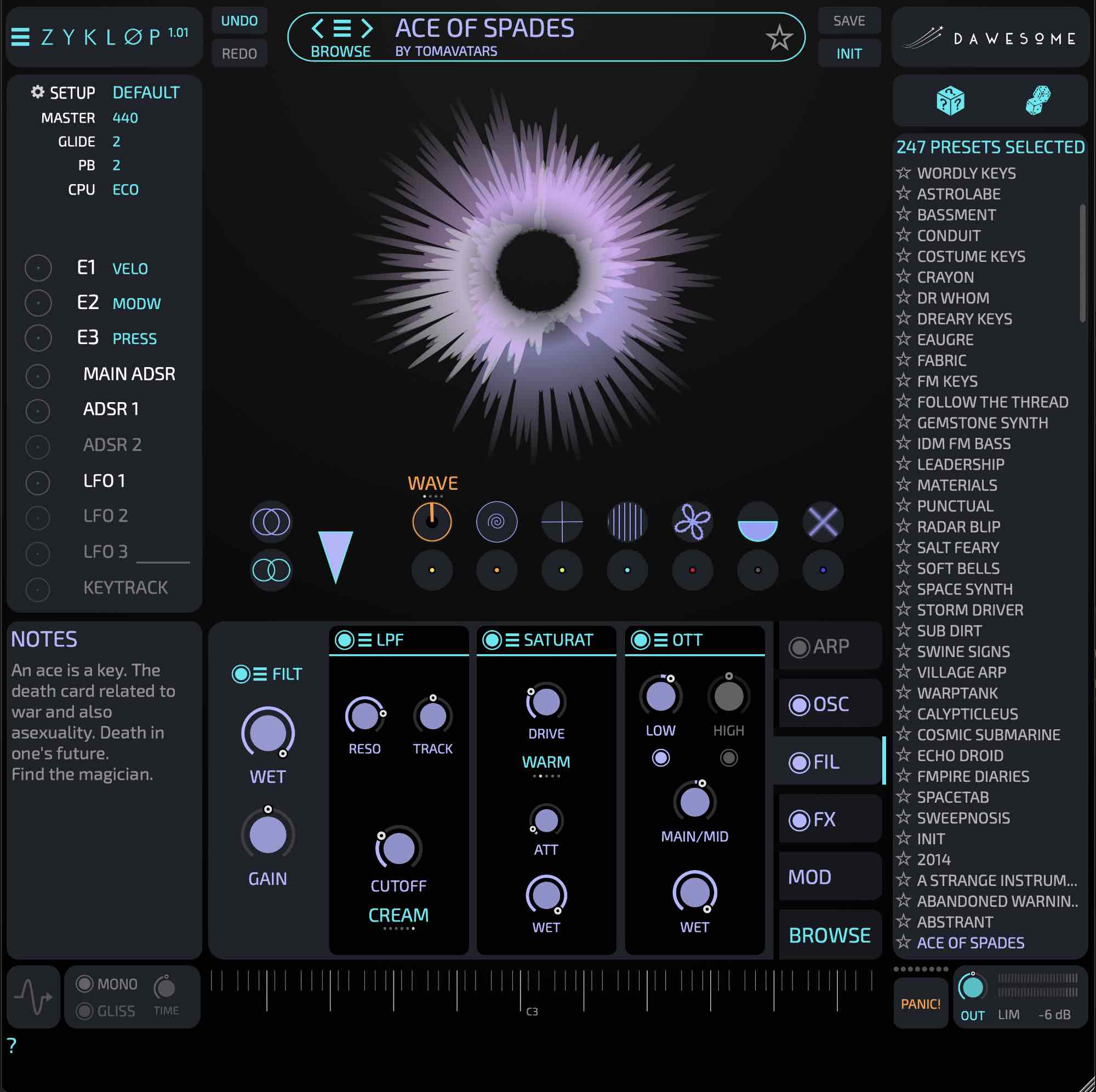Toggle the FILT section power button
This screenshot has width=1096, height=1092.
(x=241, y=674)
